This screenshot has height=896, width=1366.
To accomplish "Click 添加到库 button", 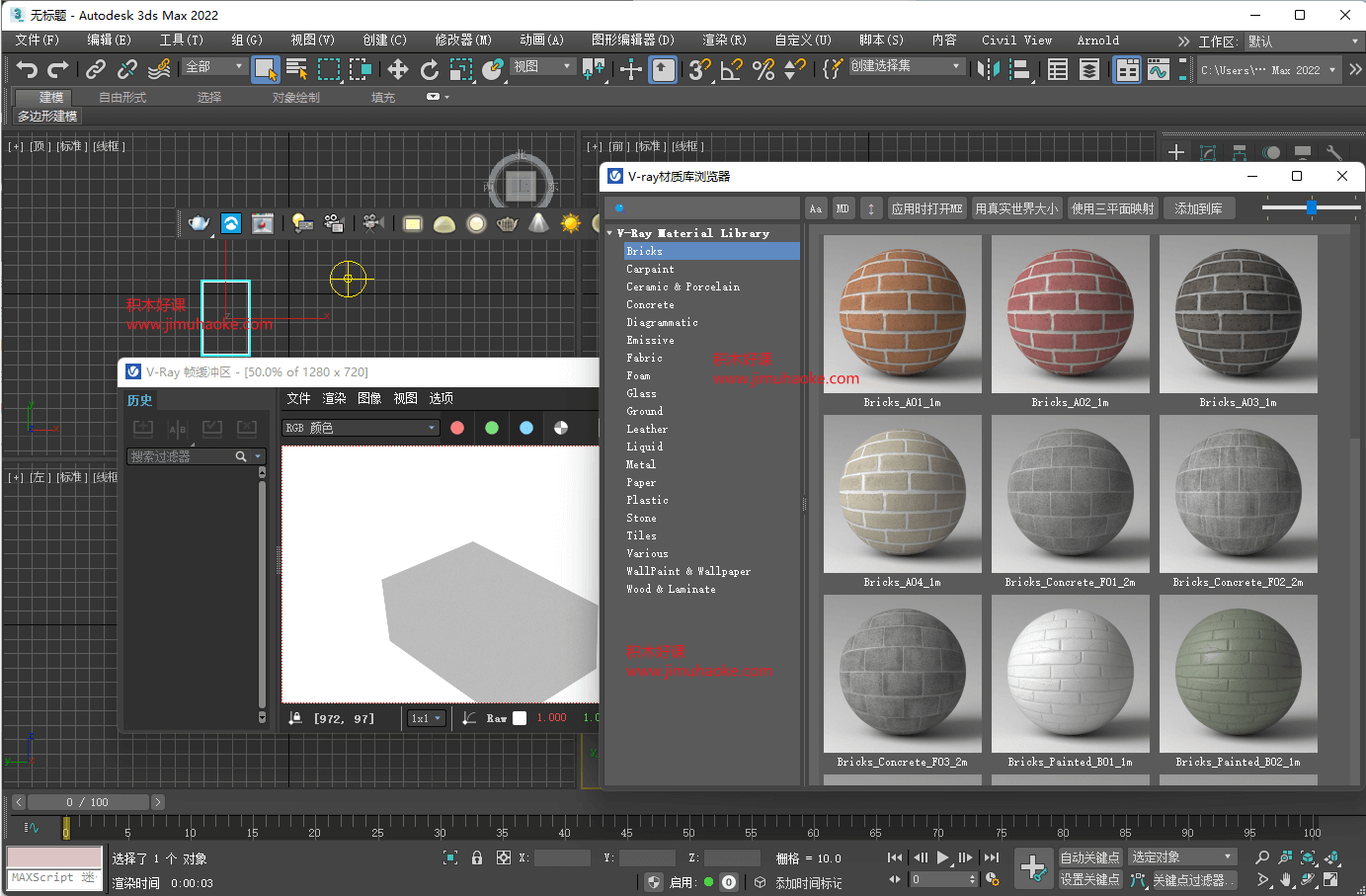I will (x=1198, y=208).
